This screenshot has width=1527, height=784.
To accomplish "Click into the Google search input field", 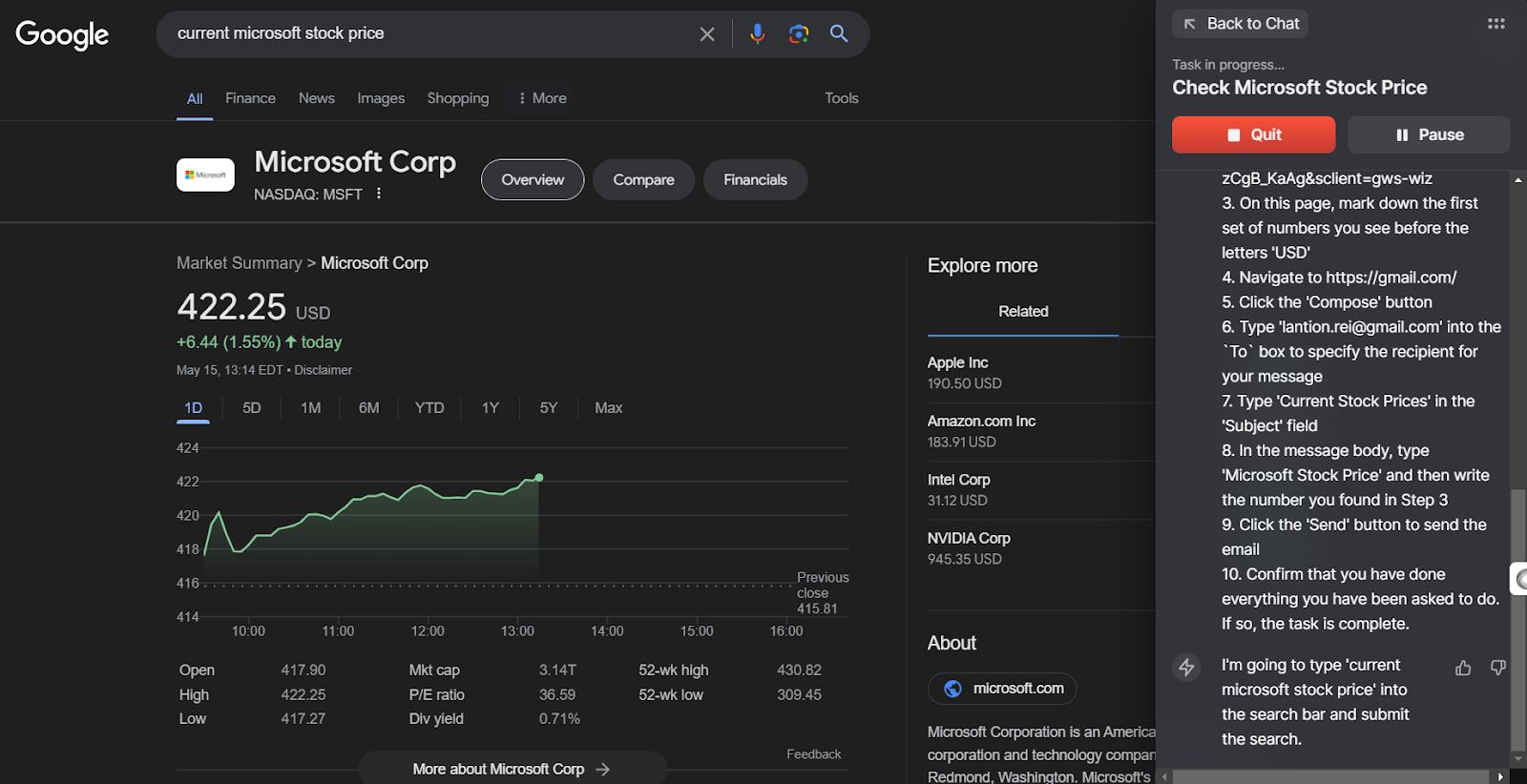I will coord(429,33).
